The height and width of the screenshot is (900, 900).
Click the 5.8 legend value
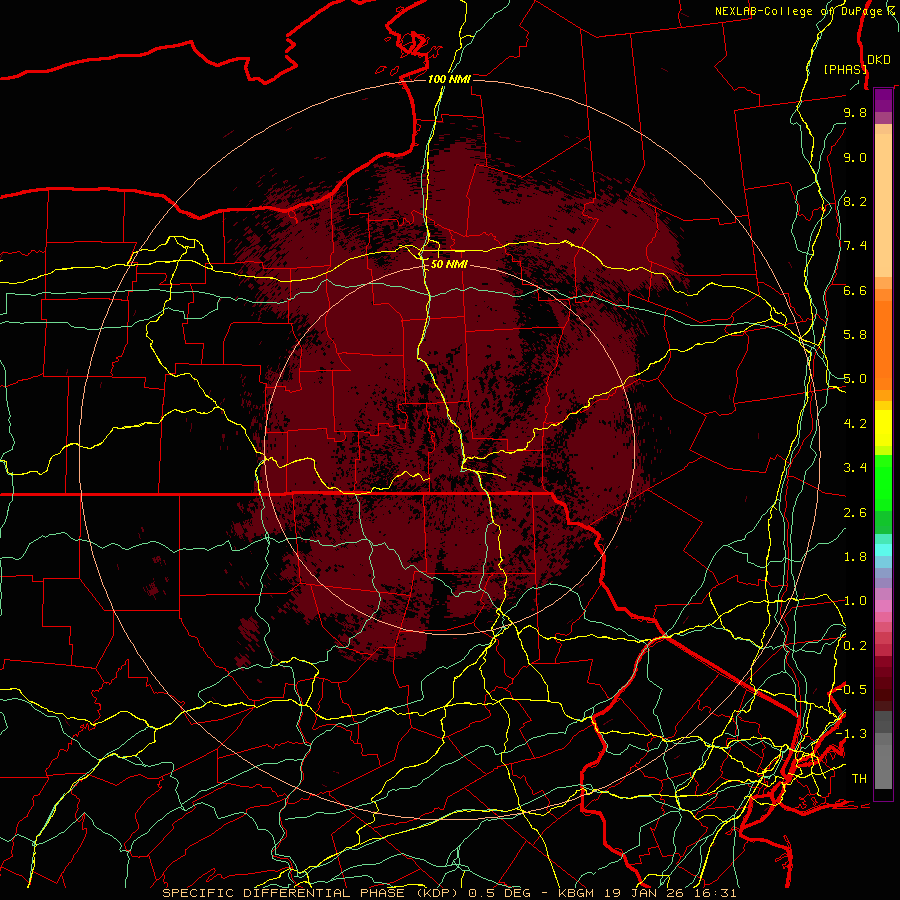[x=855, y=335]
